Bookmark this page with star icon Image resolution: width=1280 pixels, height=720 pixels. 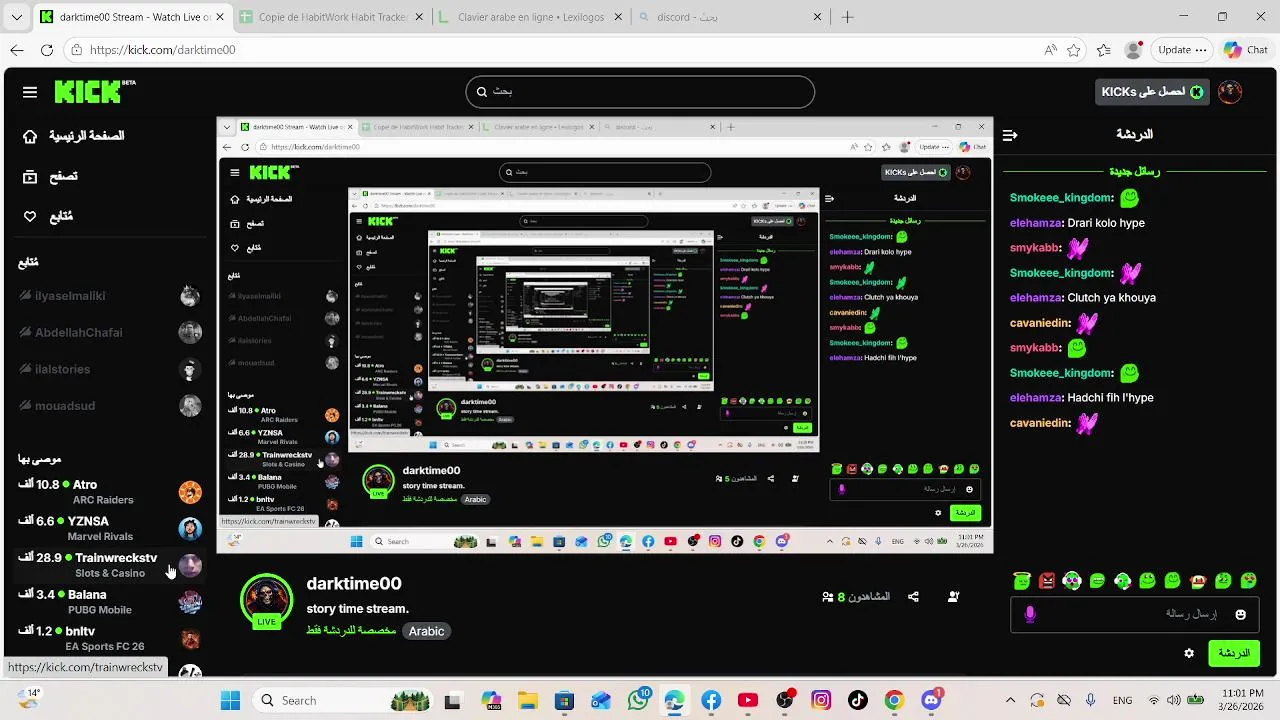tap(1073, 50)
